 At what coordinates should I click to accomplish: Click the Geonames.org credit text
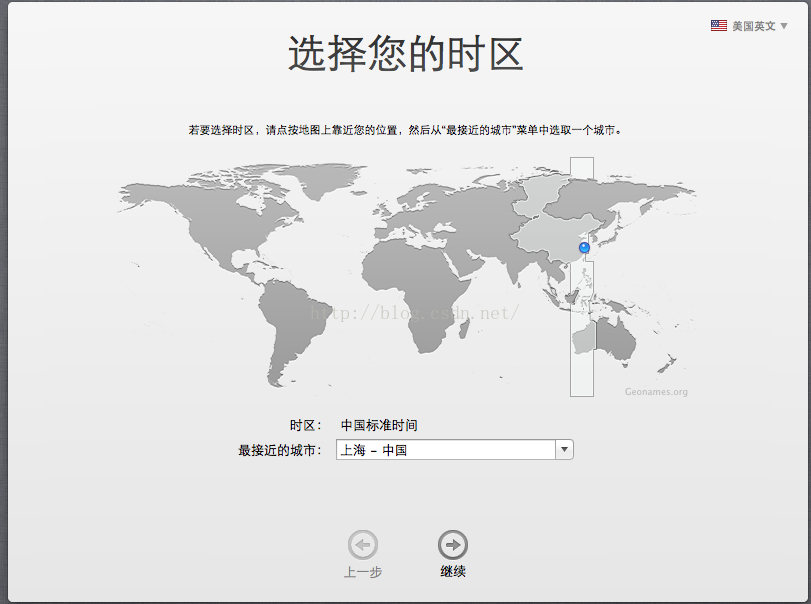click(x=656, y=392)
